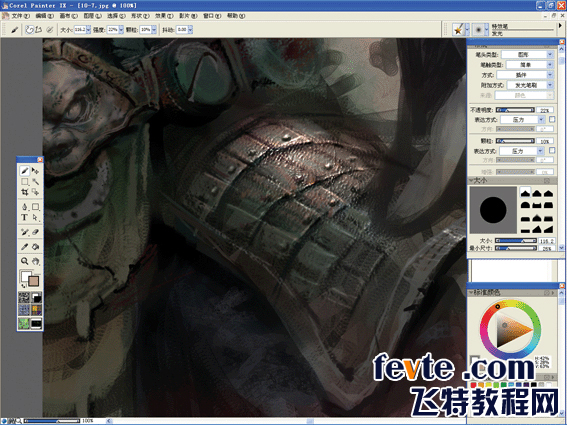567x425 pixels.
Task: Adjust the 不透明度 opacity slider
Action: [x=515, y=110]
